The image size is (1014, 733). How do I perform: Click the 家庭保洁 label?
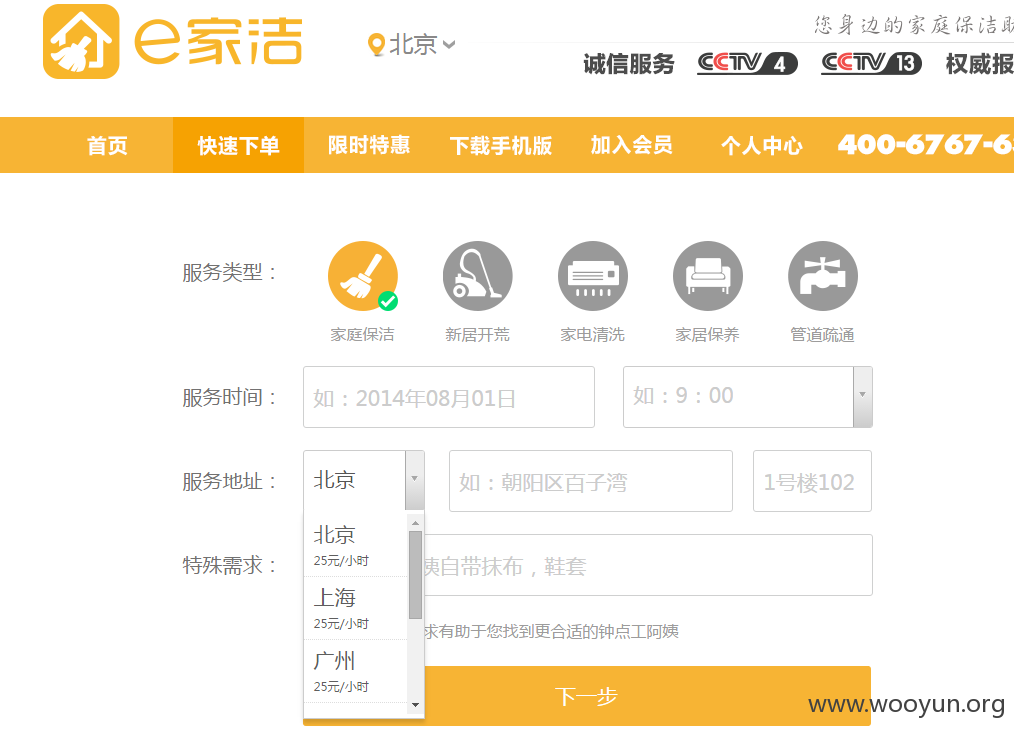pyautogui.click(x=362, y=334)
